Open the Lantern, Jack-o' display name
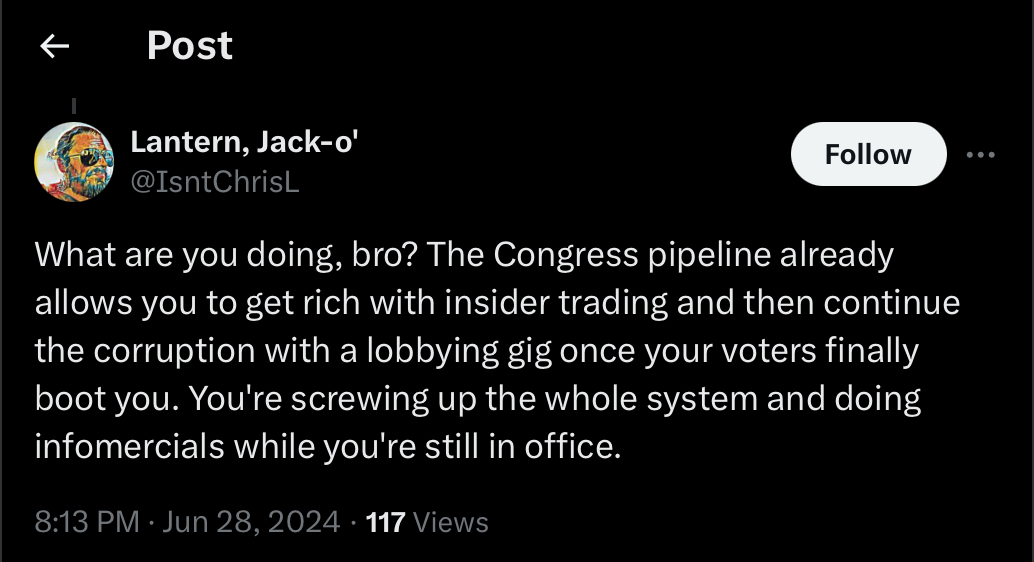 click(244, 142)
